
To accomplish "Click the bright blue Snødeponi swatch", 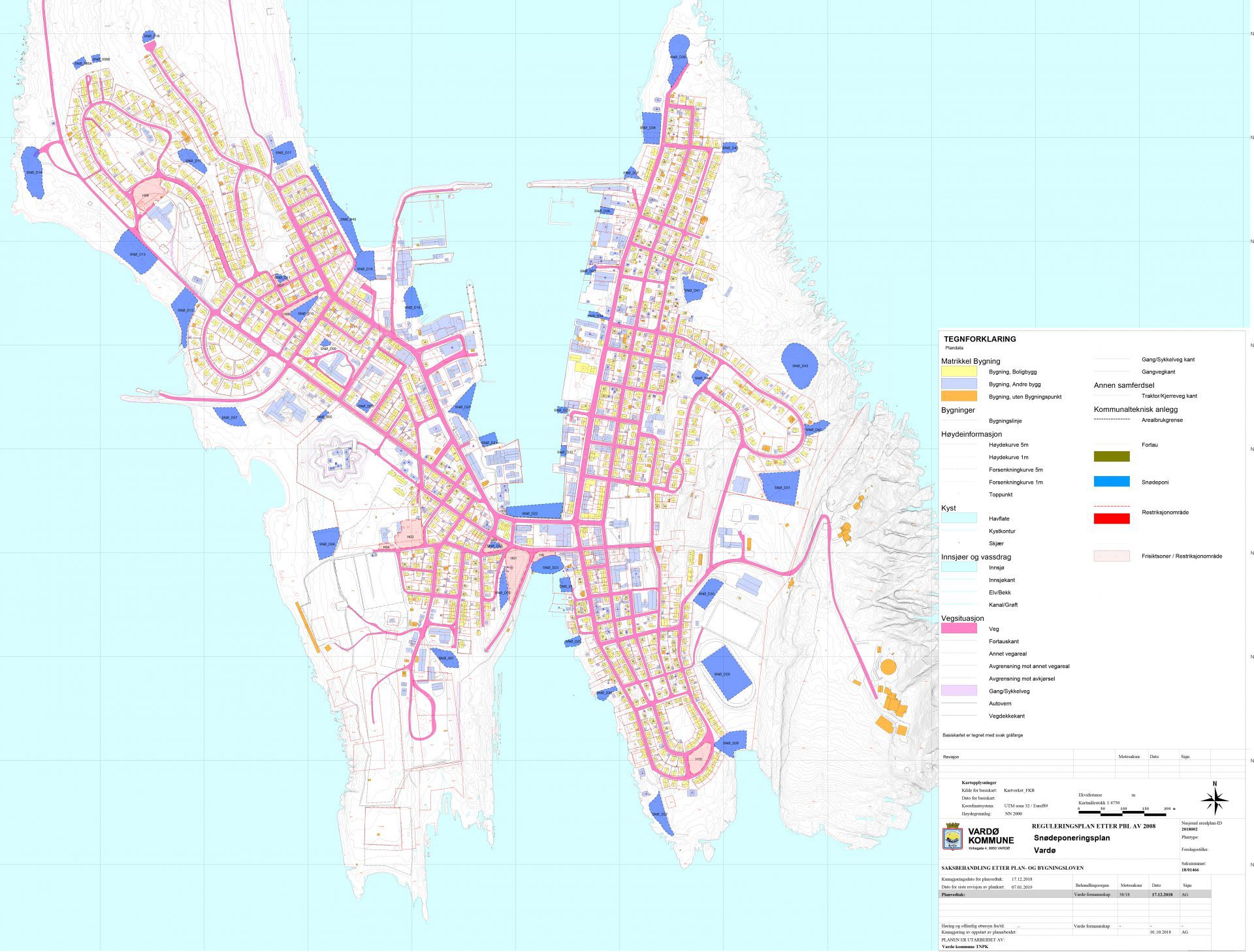I will 1112,482.
